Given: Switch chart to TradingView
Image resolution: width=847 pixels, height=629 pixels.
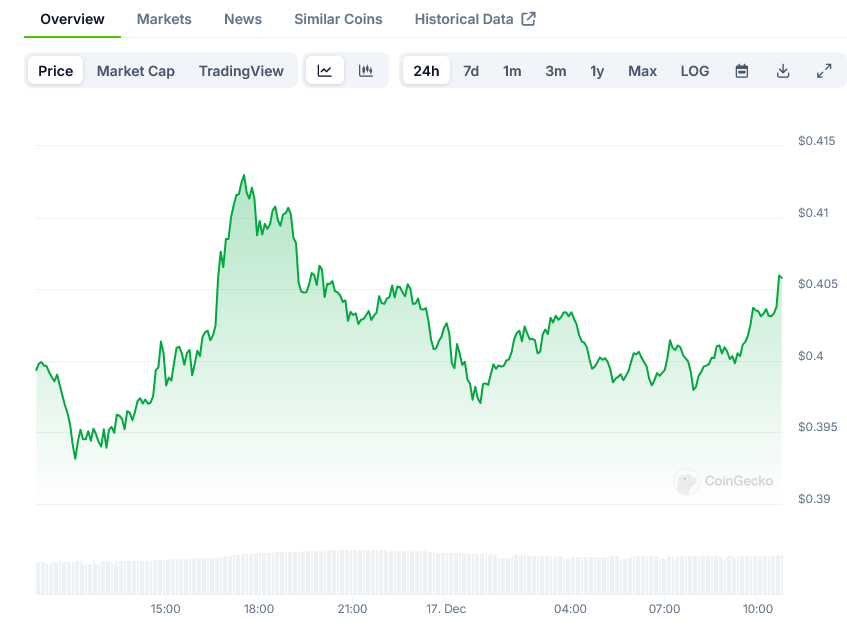Looking at the screenshot, I should point(241,71).
